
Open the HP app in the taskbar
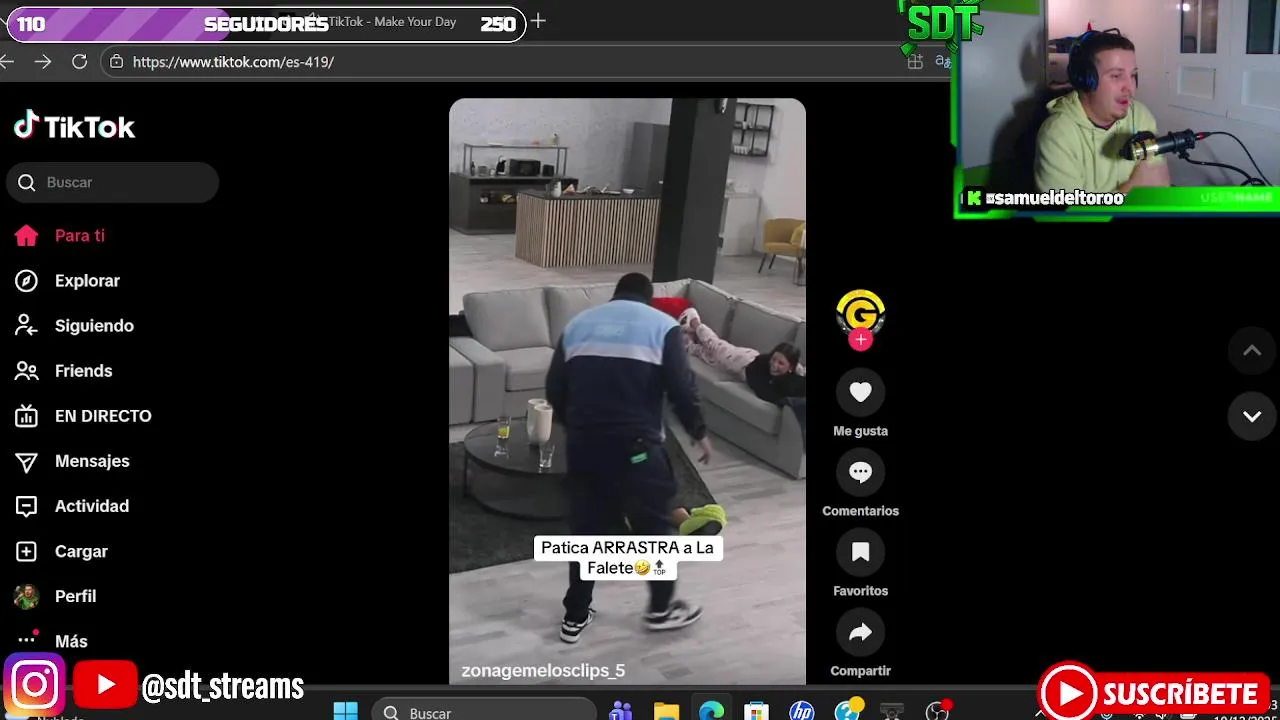coord(801,712)
